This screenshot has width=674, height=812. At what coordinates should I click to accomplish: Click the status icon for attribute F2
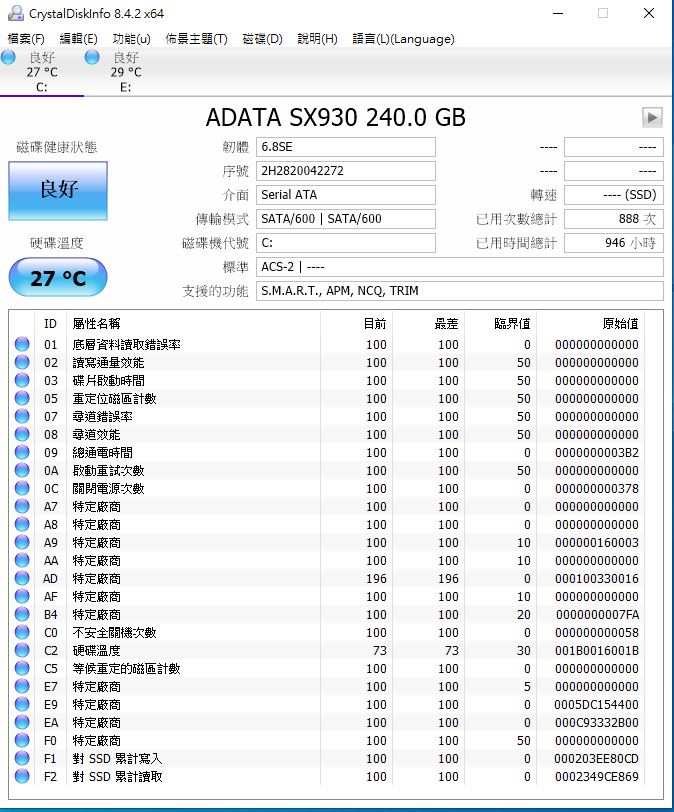pos(22,776)
